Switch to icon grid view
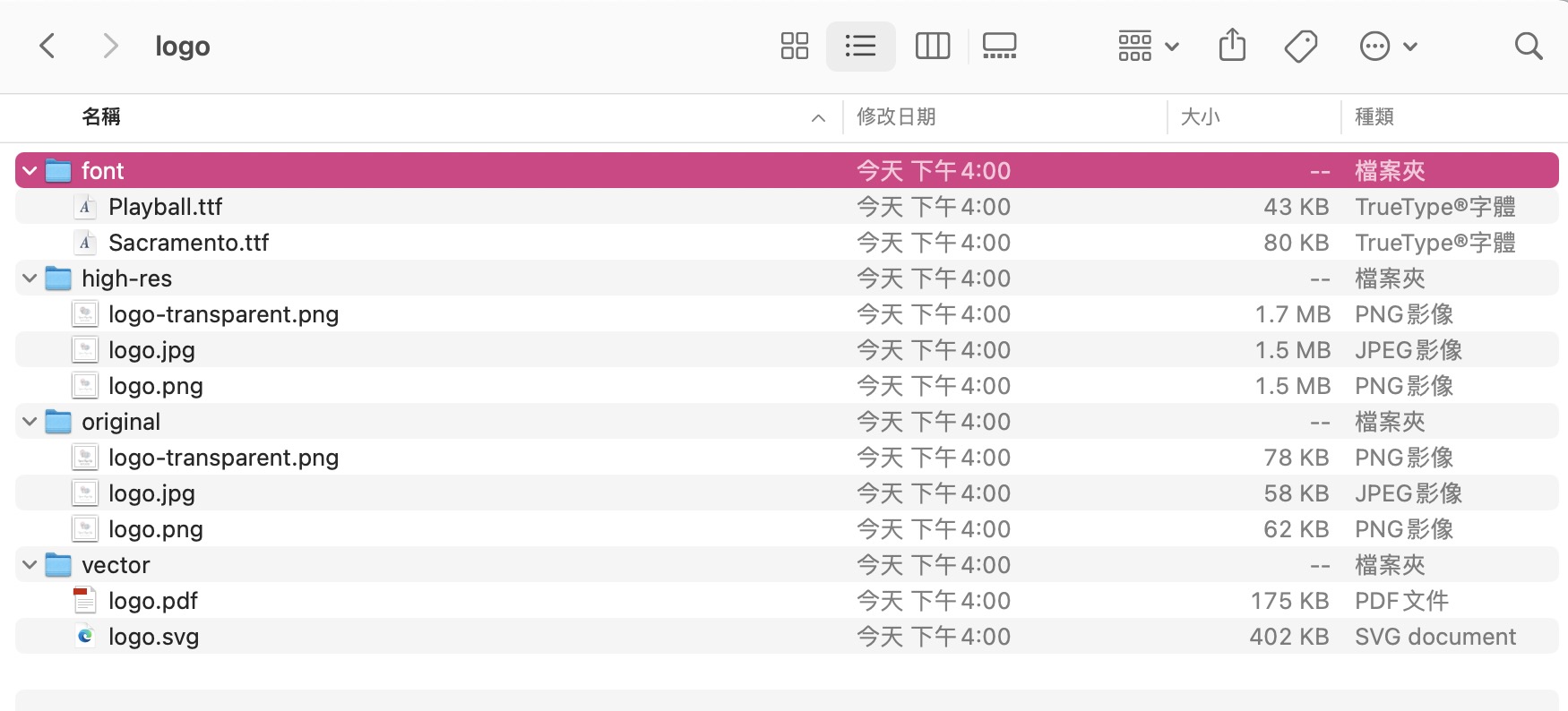1568x711 pixels. click(794, 46)
